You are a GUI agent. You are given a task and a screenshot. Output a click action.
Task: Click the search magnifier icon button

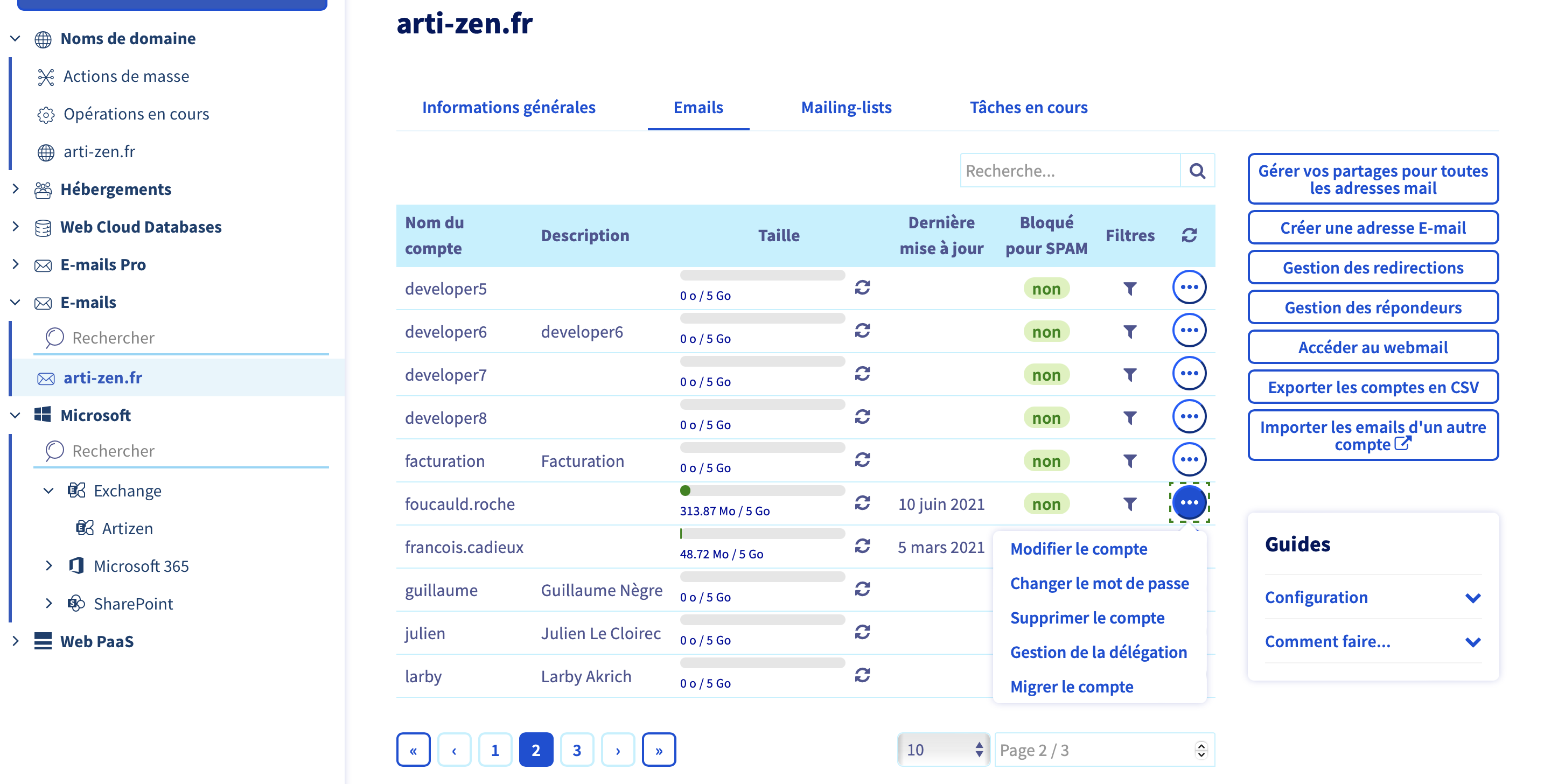pos(1197,171)
